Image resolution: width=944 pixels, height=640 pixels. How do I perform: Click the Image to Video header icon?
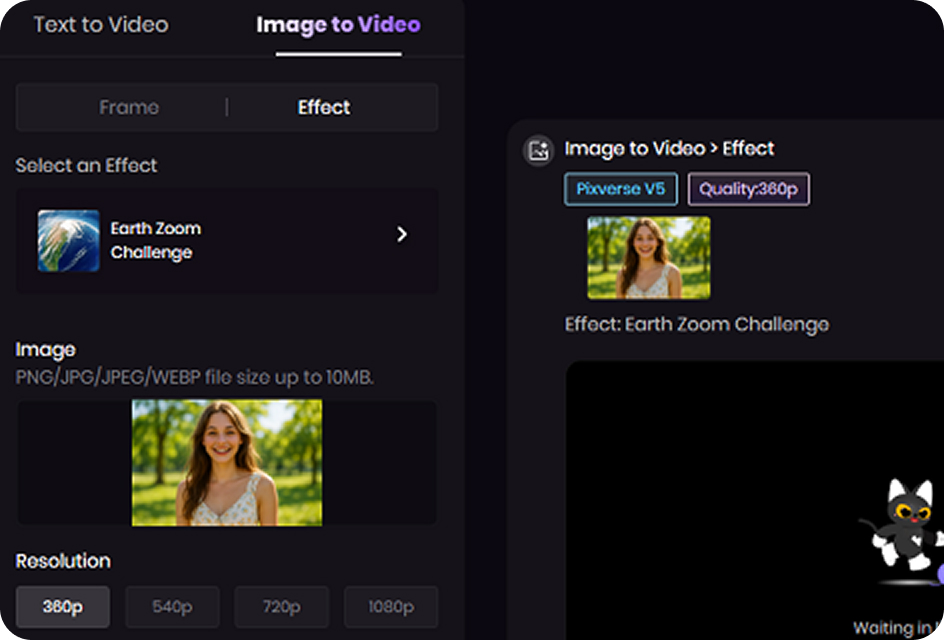click(538, 149)
